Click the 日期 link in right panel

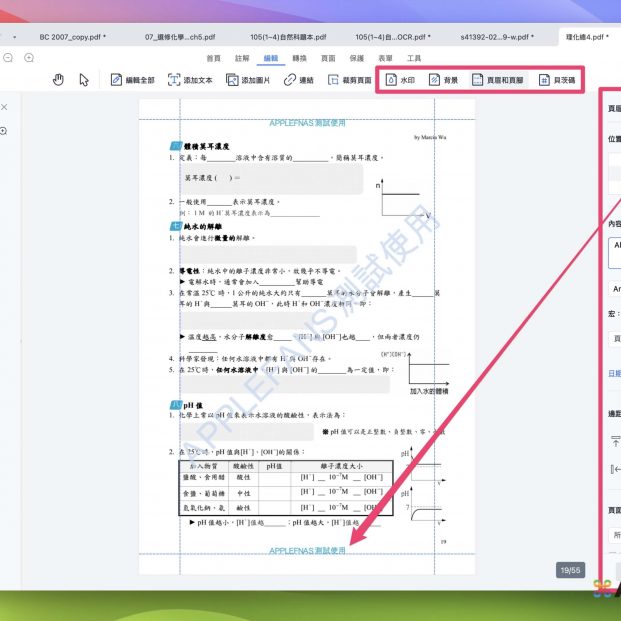tap(614, 373)
